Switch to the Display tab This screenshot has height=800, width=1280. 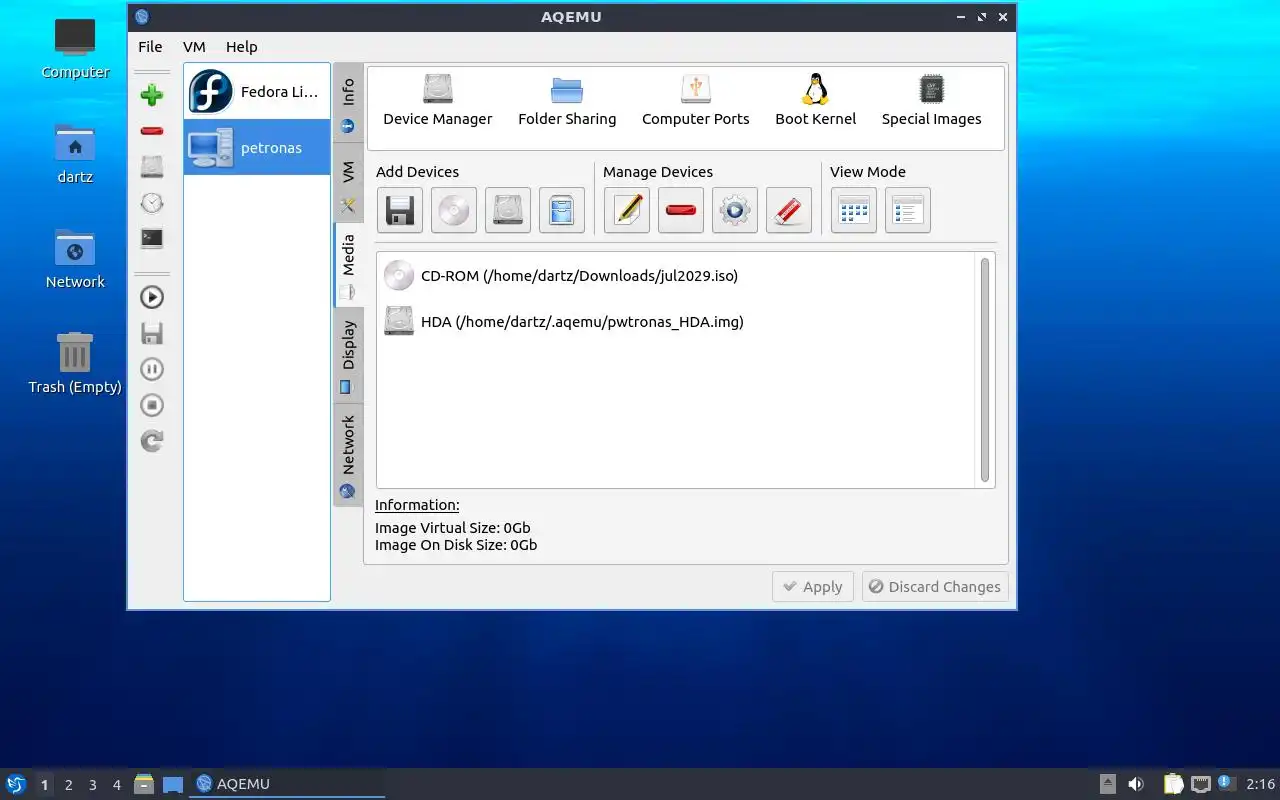[x=348, y=355]
